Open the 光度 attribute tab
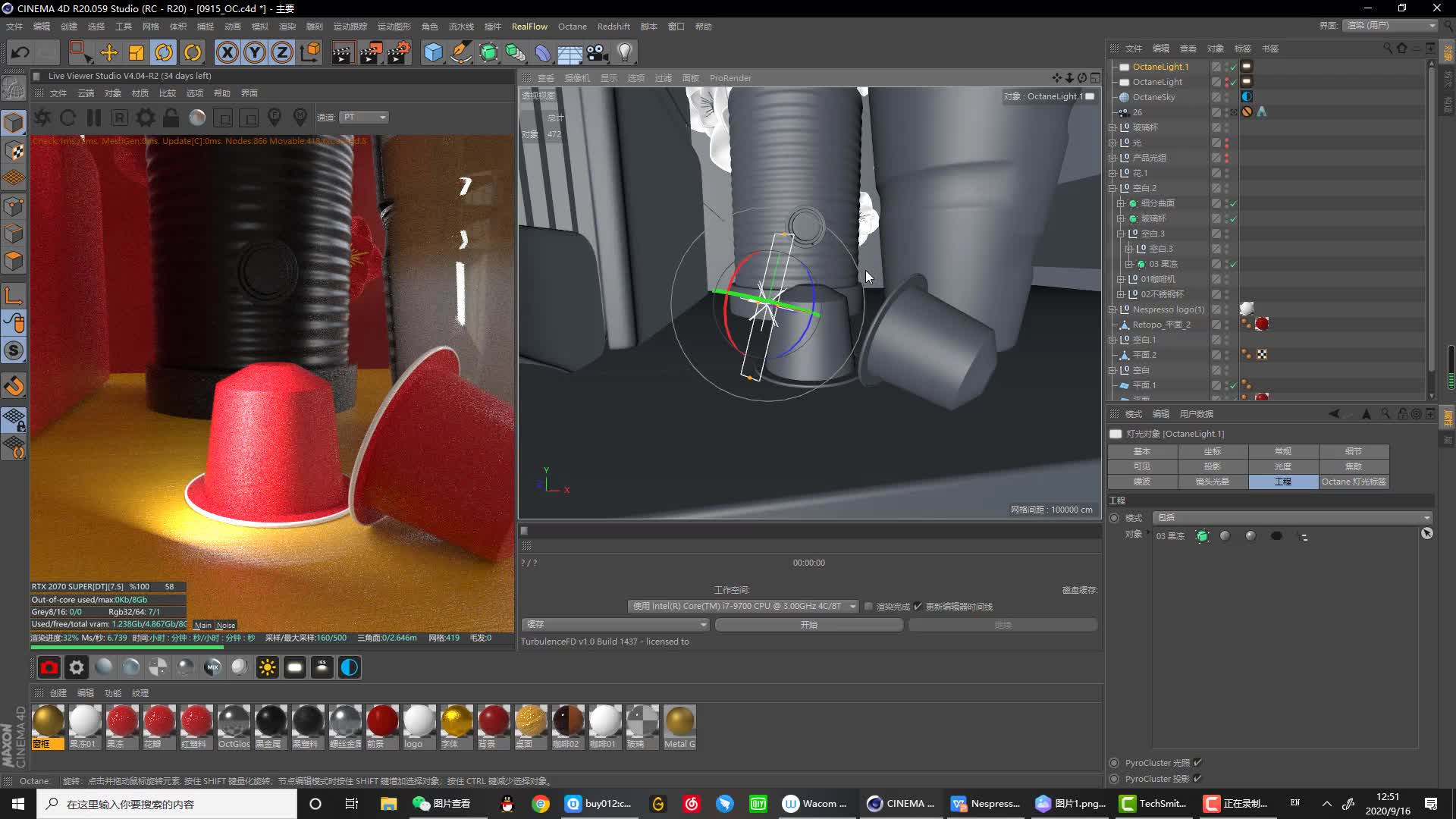Image resolution: width=1456 pixels, height=819 pixels. 1283,466
